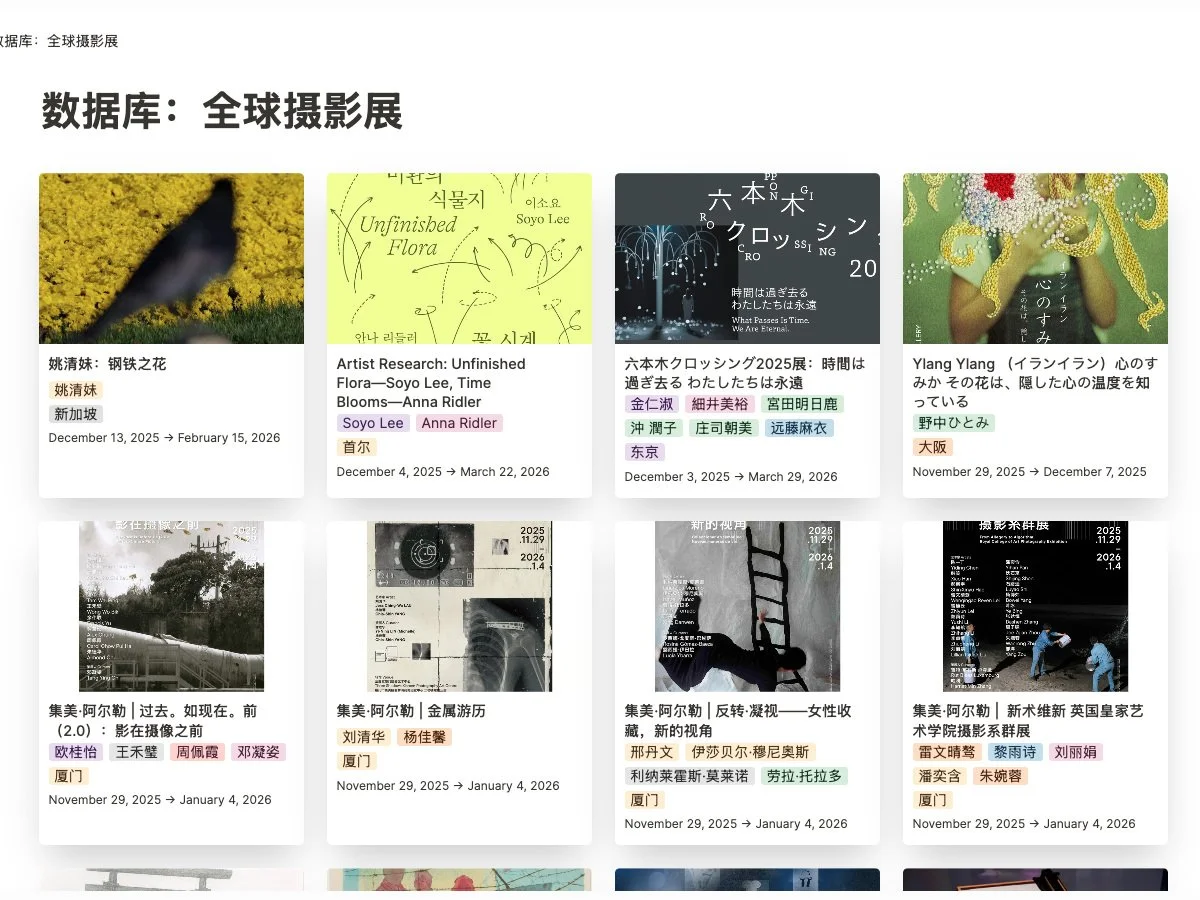Screen dimensions: 1200x900
Task: Click date November 29, 2025 → December 7, 2025
Action: point(1030,472)
